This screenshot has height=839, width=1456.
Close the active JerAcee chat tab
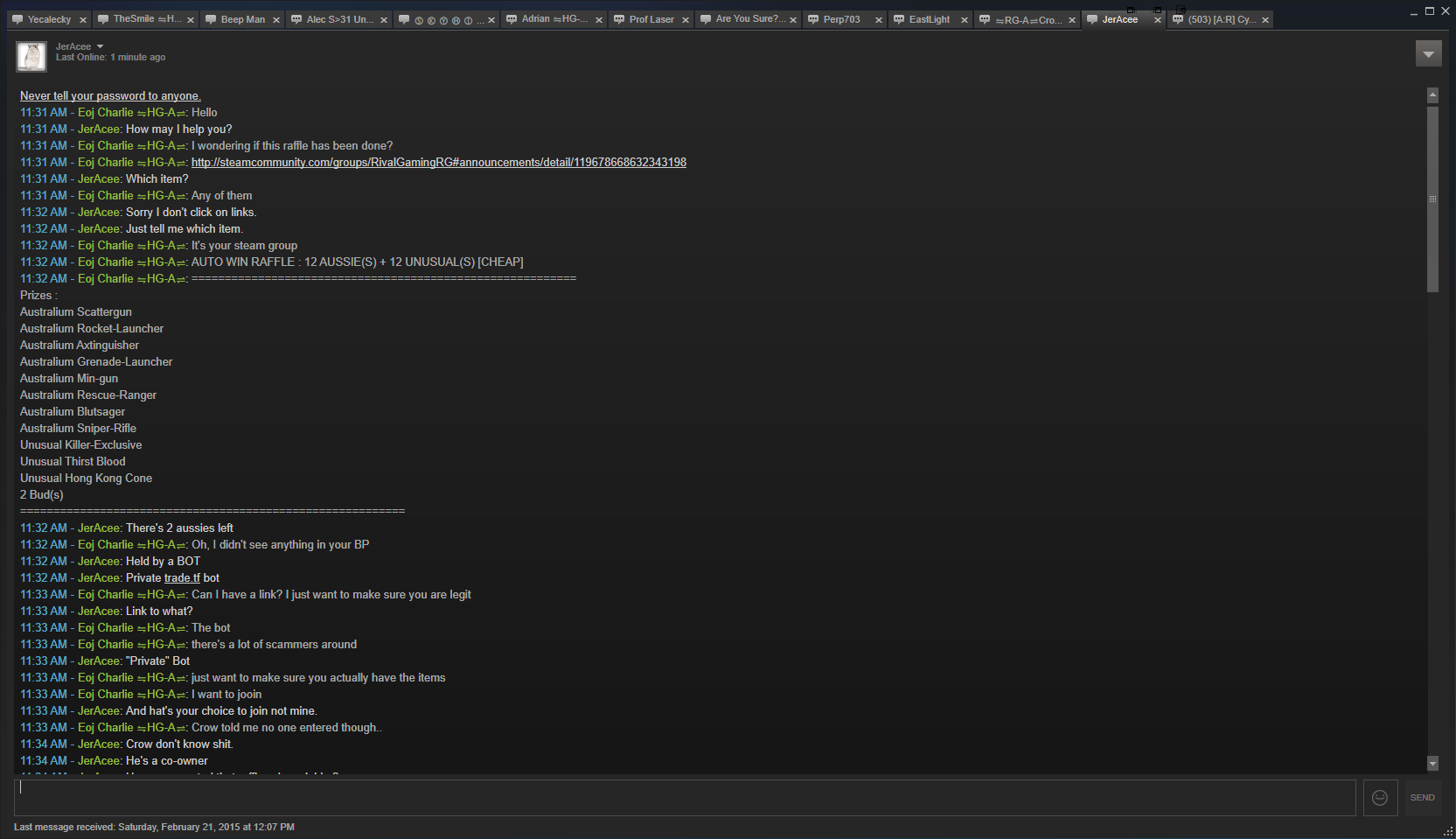point(1158,20)
